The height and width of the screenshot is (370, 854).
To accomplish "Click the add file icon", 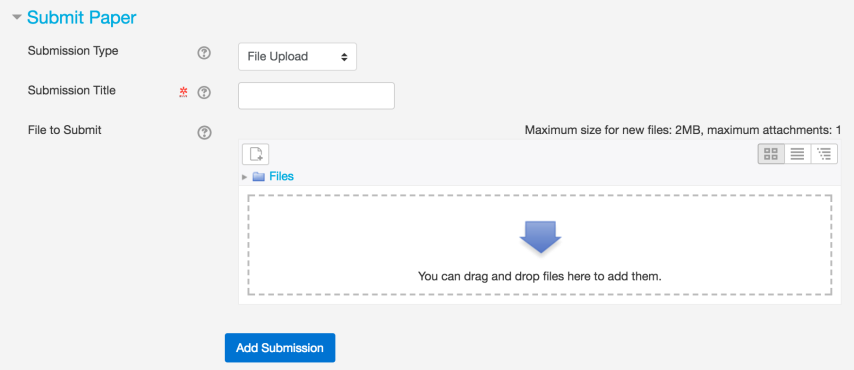I will (255, 154).
